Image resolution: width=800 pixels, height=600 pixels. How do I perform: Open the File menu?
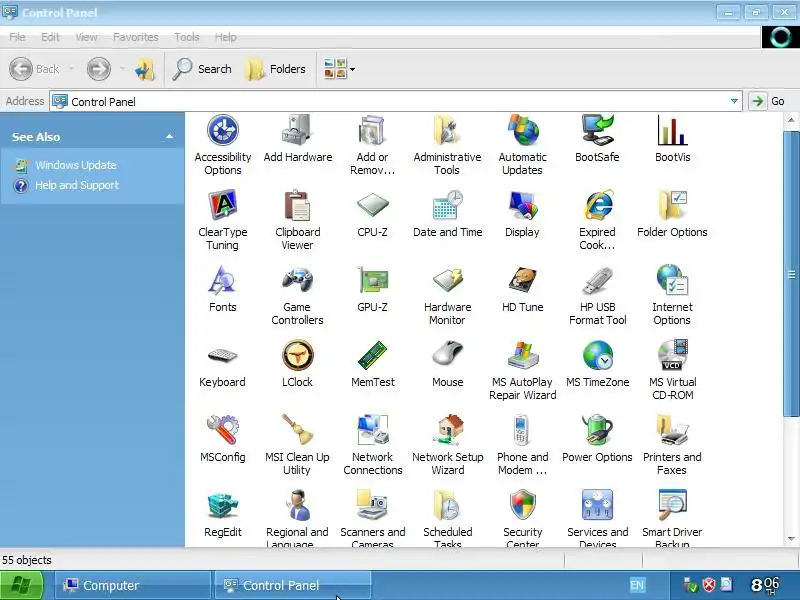pyautogui.click(x=17, y=37)
